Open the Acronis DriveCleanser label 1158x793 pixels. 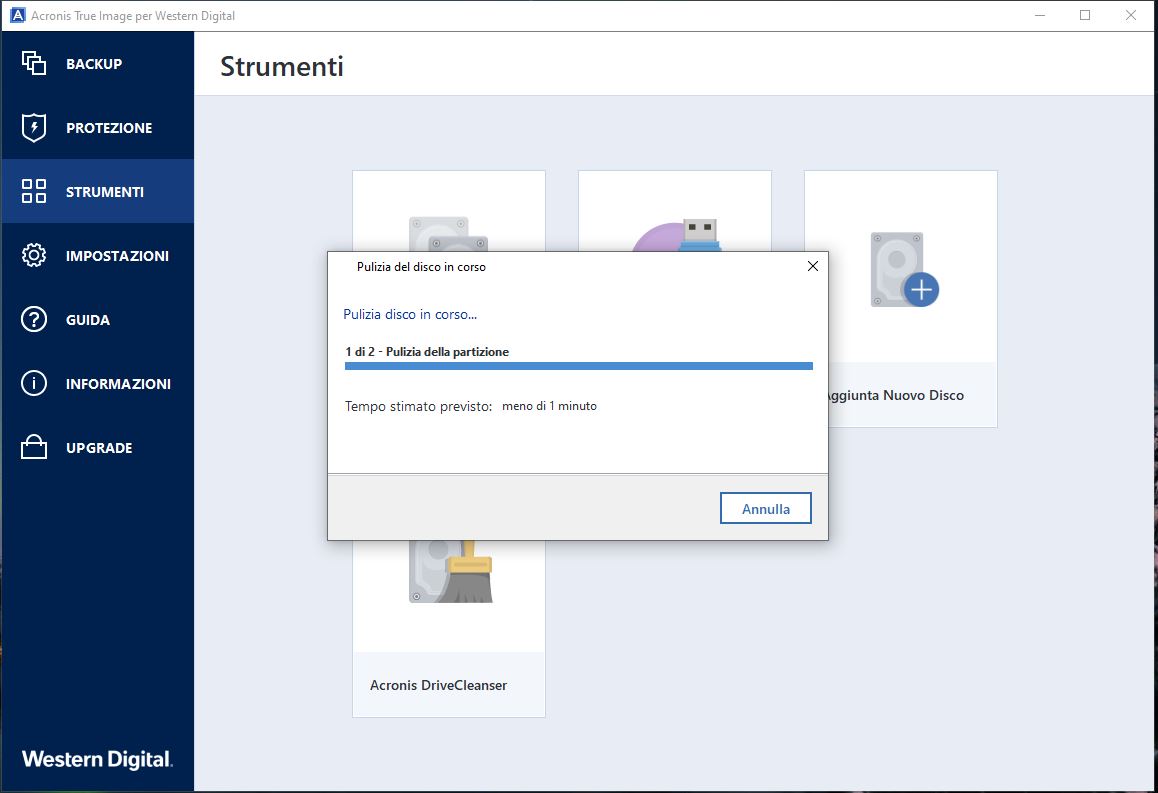[439, 685]
